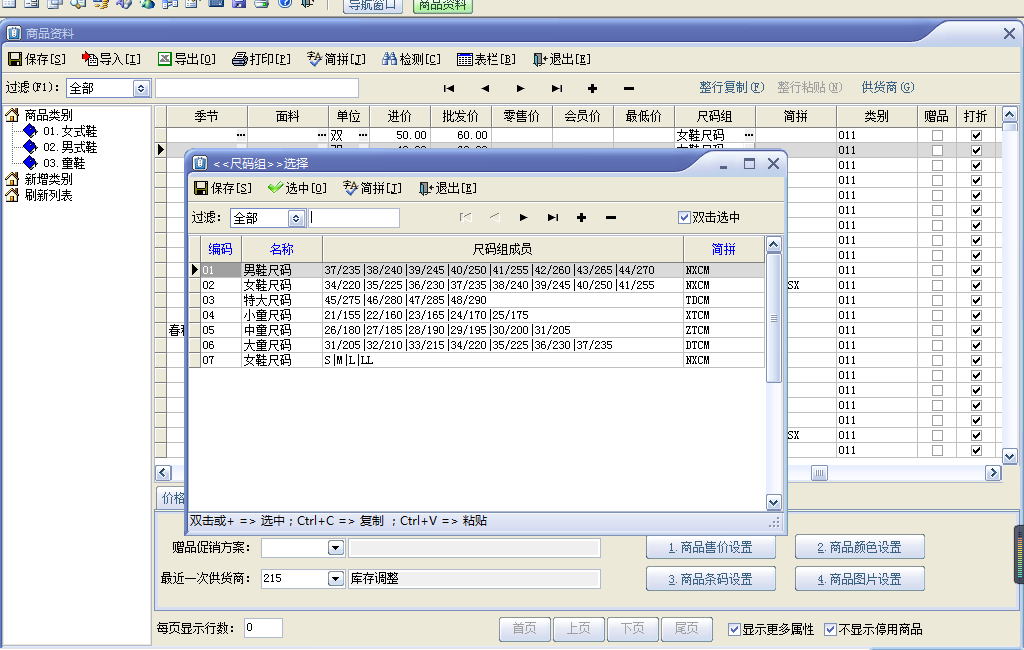Screen dimensions: 1024x650
Task: Click main grid horizontal scrollbar thumb
Action: (x=819, y=473)
